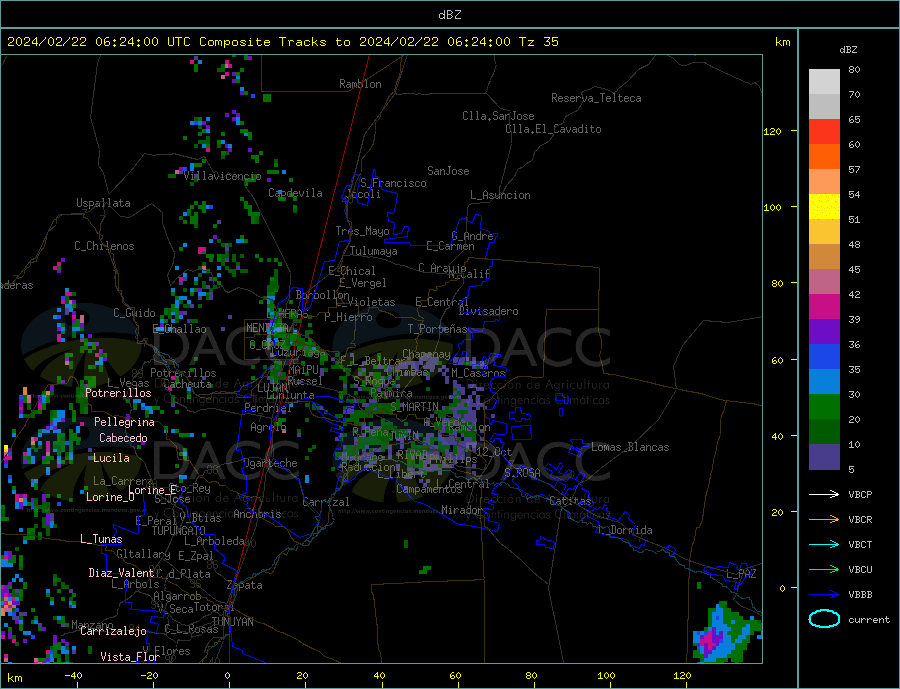Viewport: 900px width, 689px height.
Task: Click the 20 dBZ green legend swatch
Action: (x=824, y=407)
